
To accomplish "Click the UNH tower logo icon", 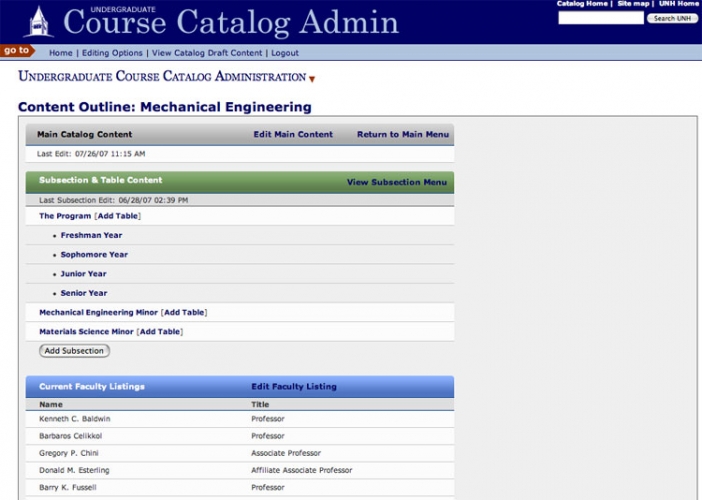I will (x=39, y=22).
